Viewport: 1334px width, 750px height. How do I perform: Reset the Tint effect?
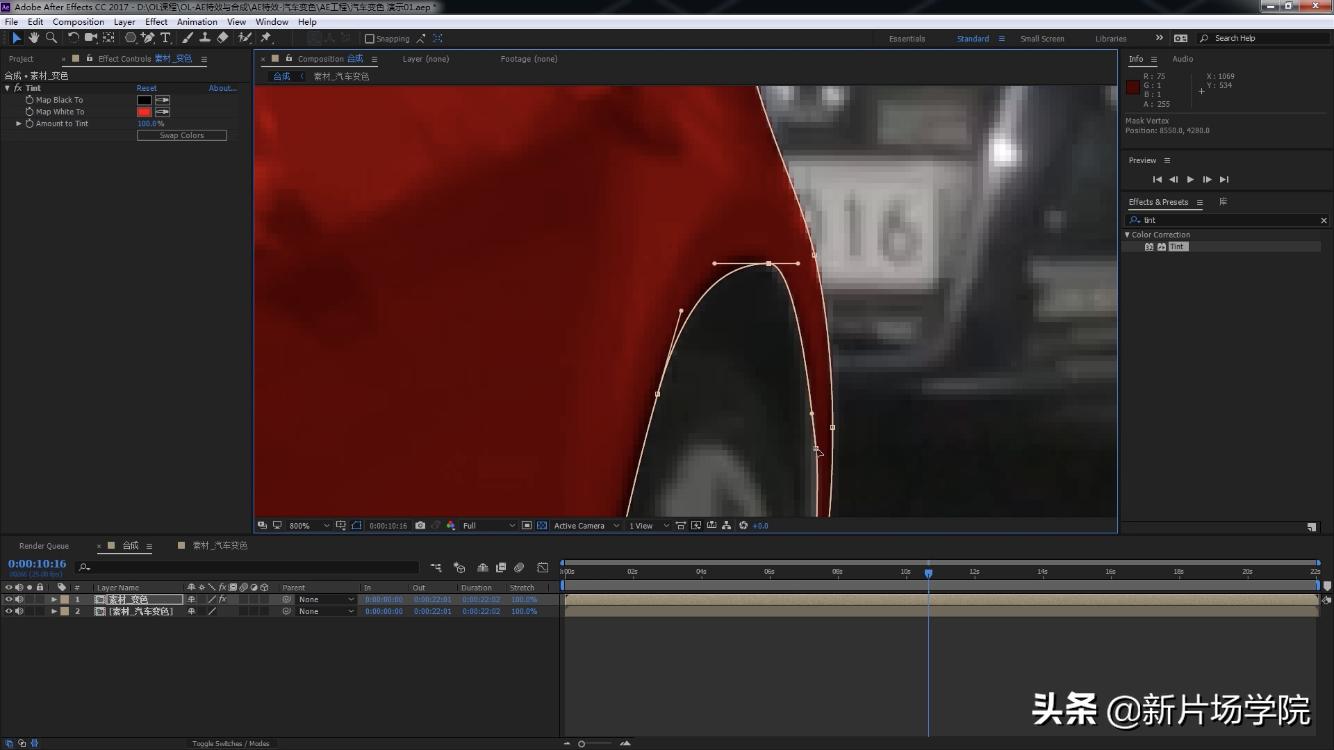[147, 88]
